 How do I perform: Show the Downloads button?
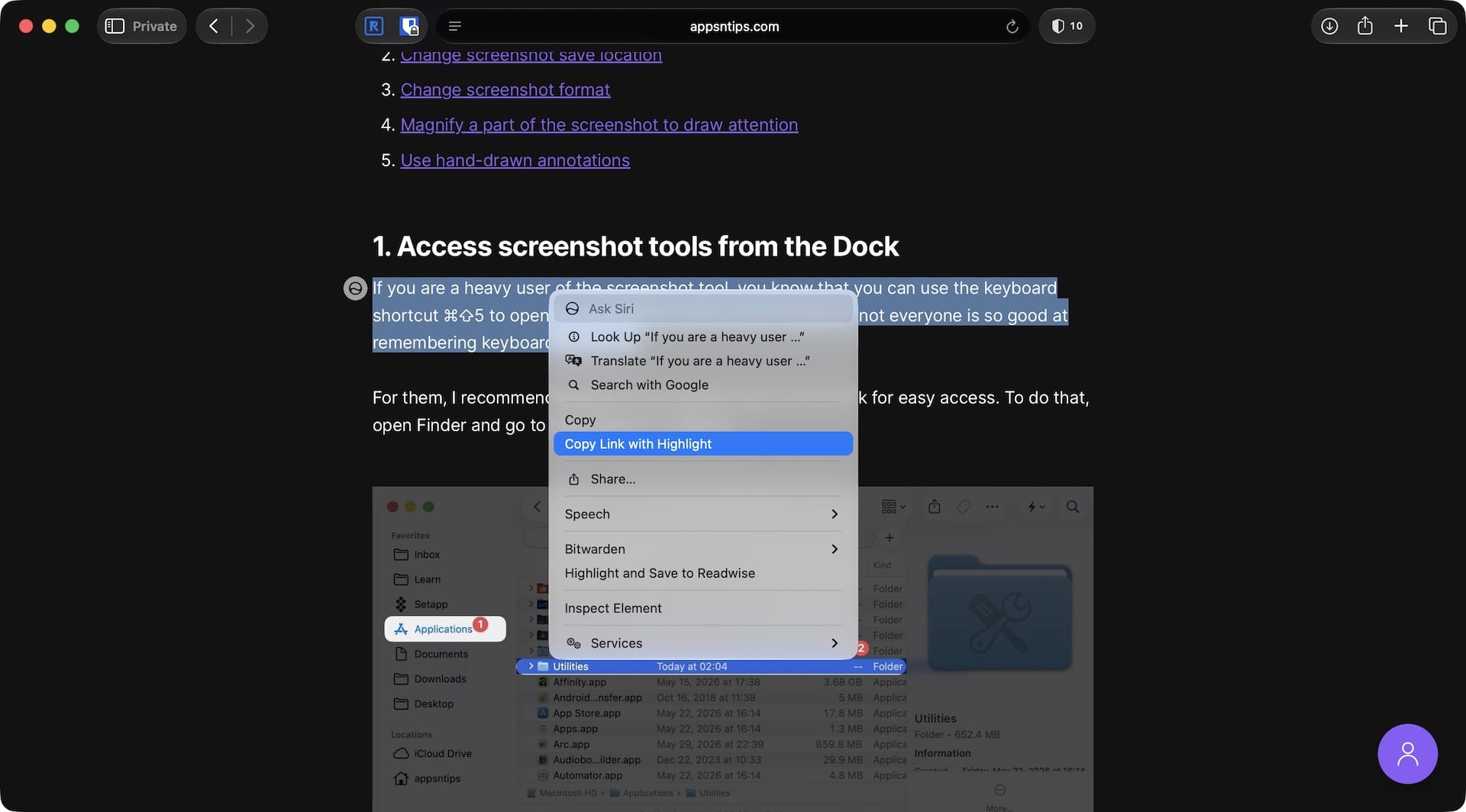point(1329,26)
